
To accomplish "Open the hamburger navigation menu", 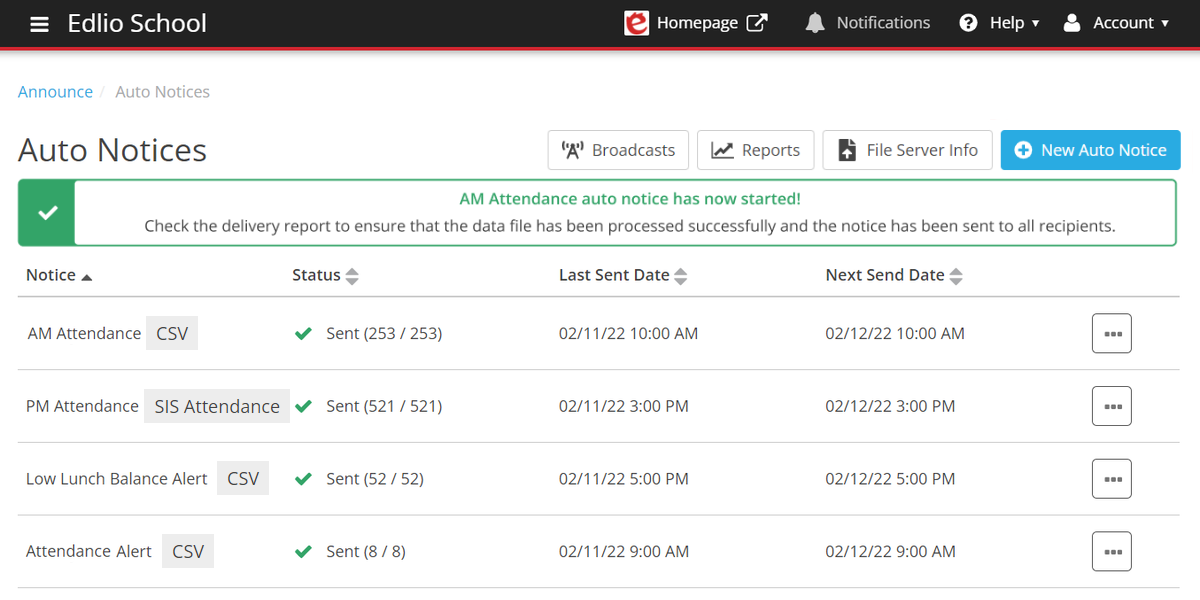I will click(39, 24).
